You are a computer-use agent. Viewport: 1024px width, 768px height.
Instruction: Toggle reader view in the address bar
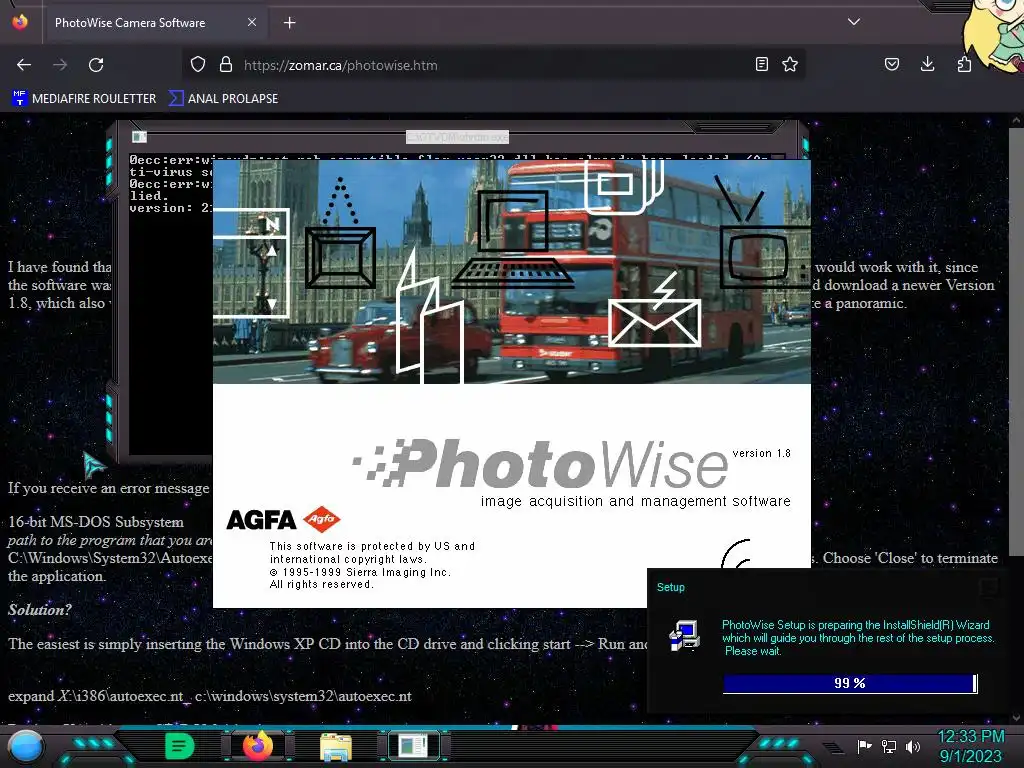pos(761,64)
